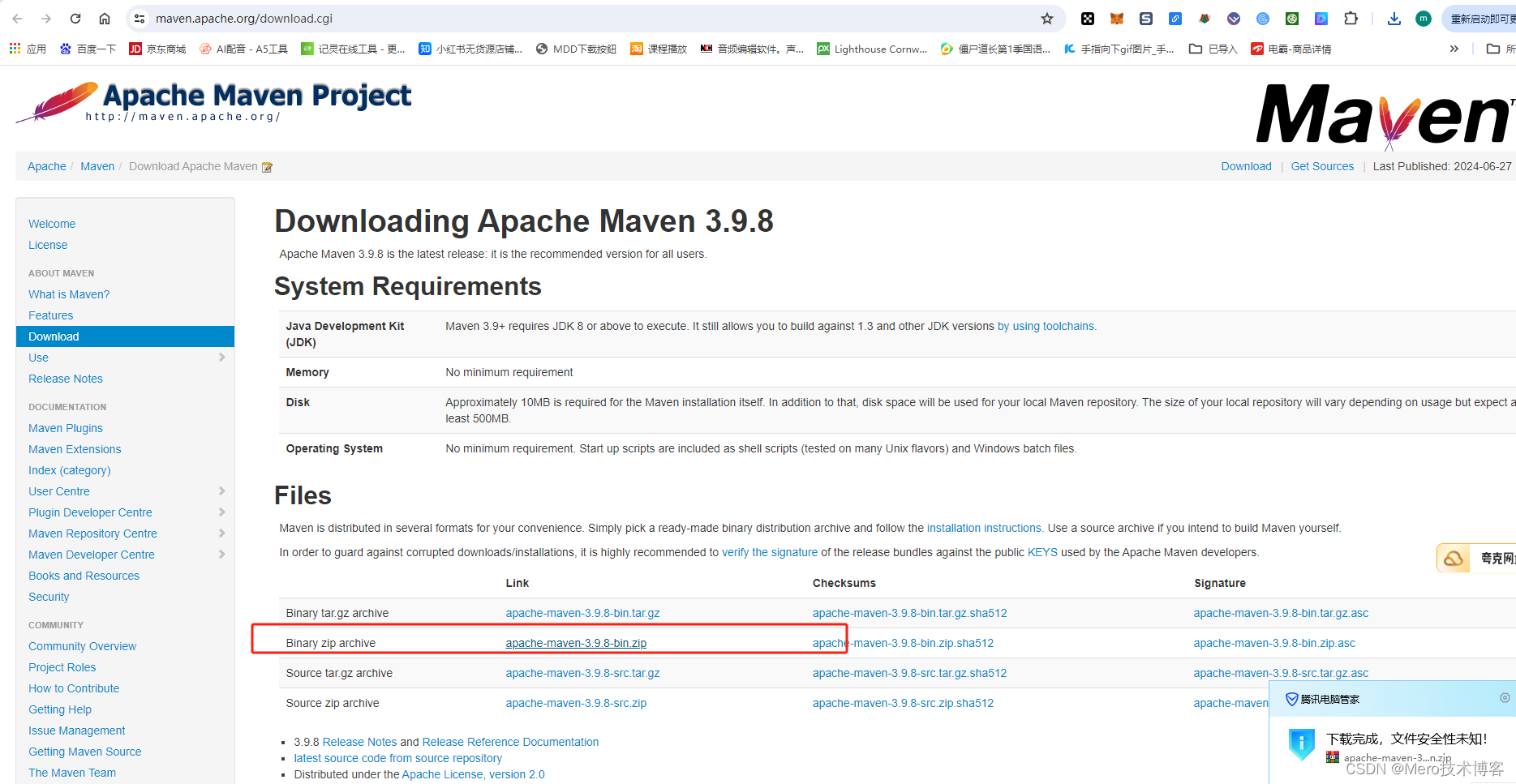Open the Security sidebar link

49,597
